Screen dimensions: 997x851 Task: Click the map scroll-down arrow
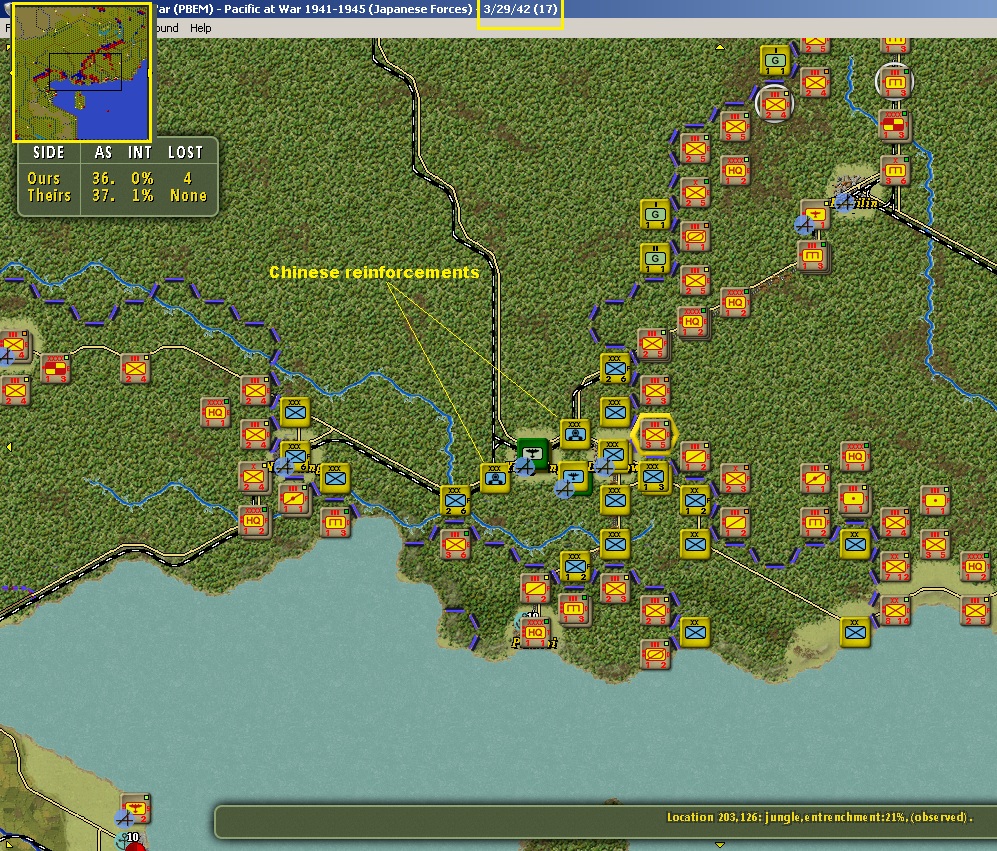point(720,845)
